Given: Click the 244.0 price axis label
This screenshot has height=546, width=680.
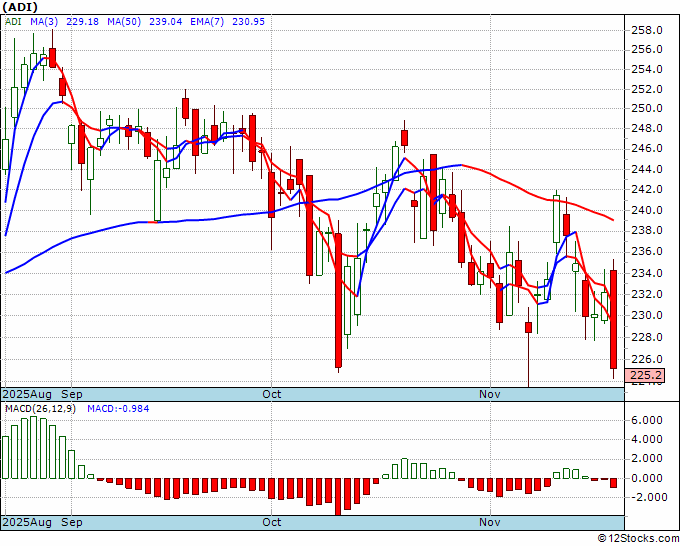Looking at the screenshot, I should click(647, 169).
